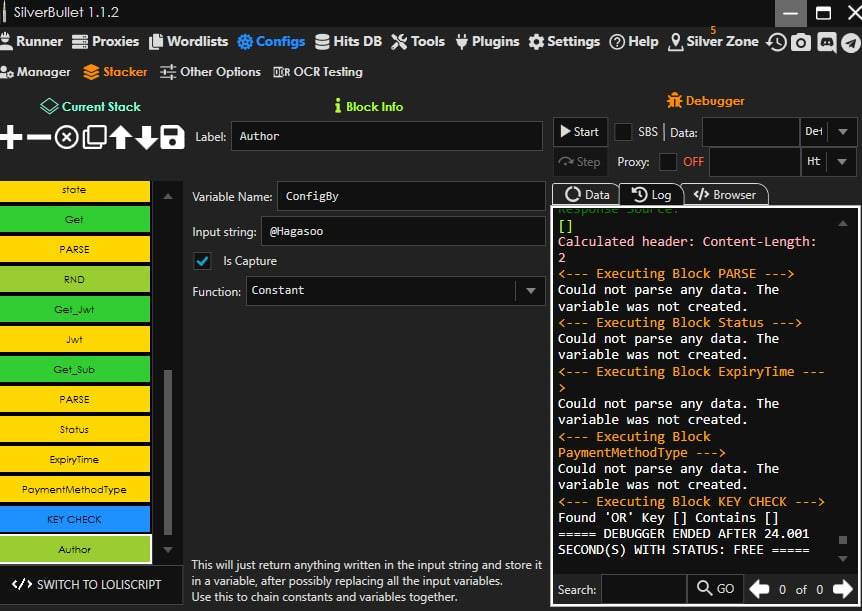The width and height of the screenshot is (862, 611).
Task: Click the add block plus icon
Action: [x=11, y=137]
